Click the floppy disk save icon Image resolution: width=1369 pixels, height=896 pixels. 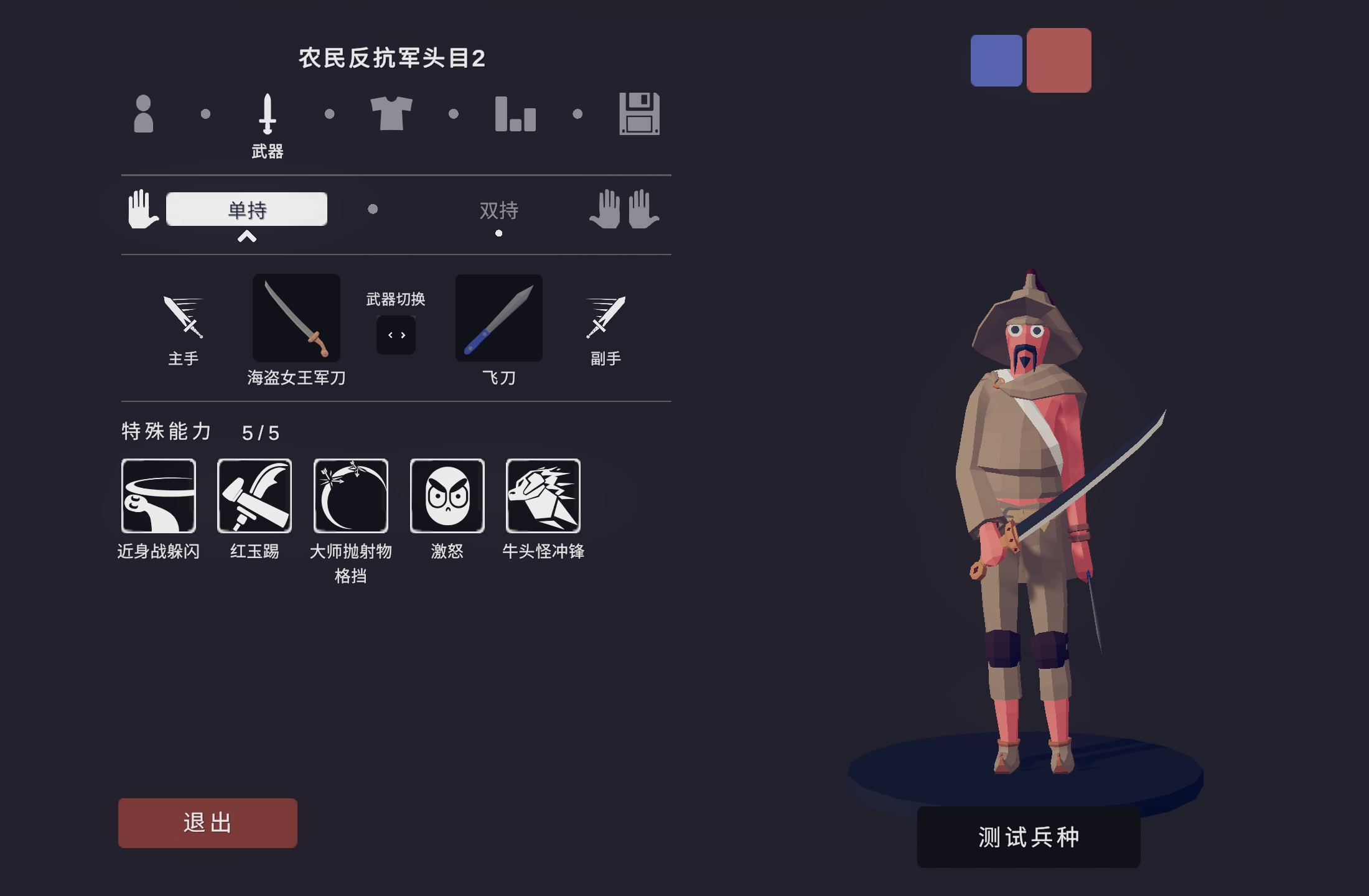coord(640,113)
